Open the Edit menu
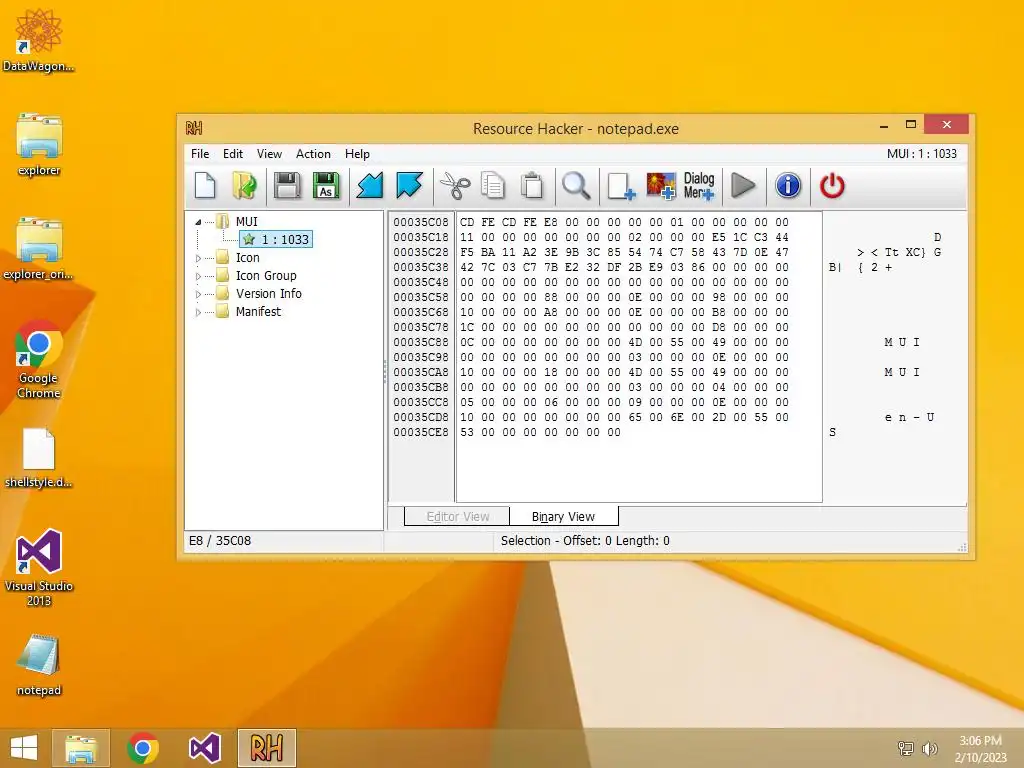 click(232, 153)
